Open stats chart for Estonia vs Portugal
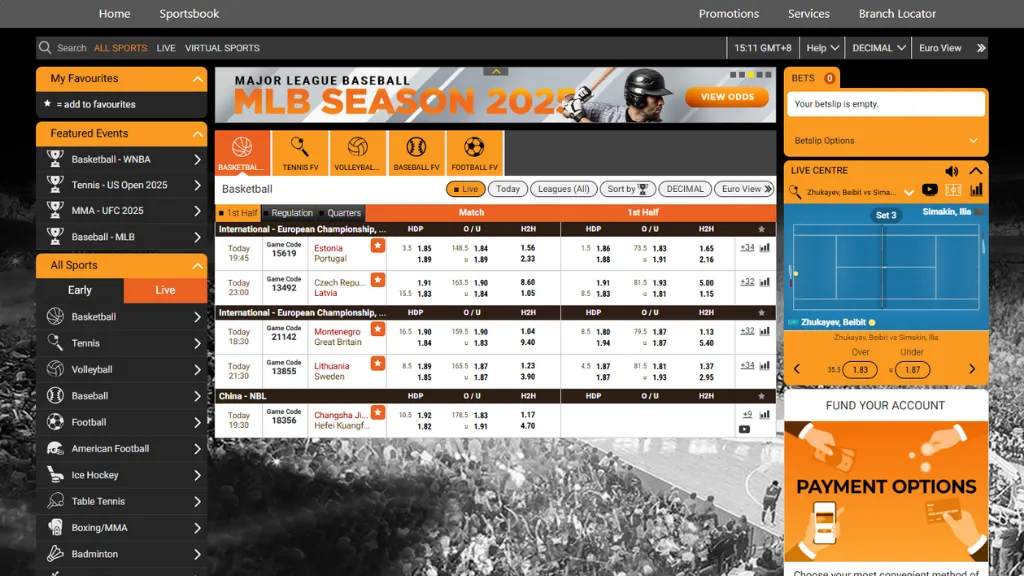 click(x=765, y=248)
